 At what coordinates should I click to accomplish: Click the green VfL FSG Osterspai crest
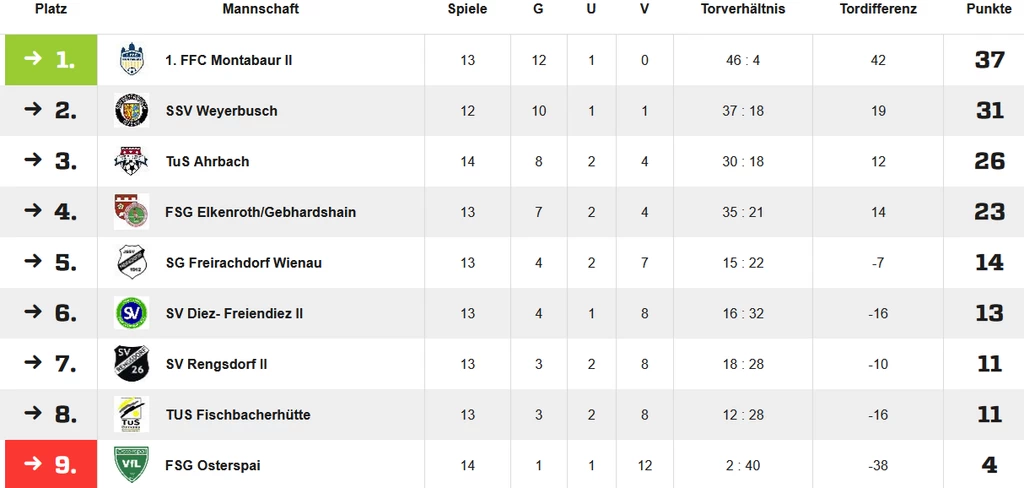[131, 464]
